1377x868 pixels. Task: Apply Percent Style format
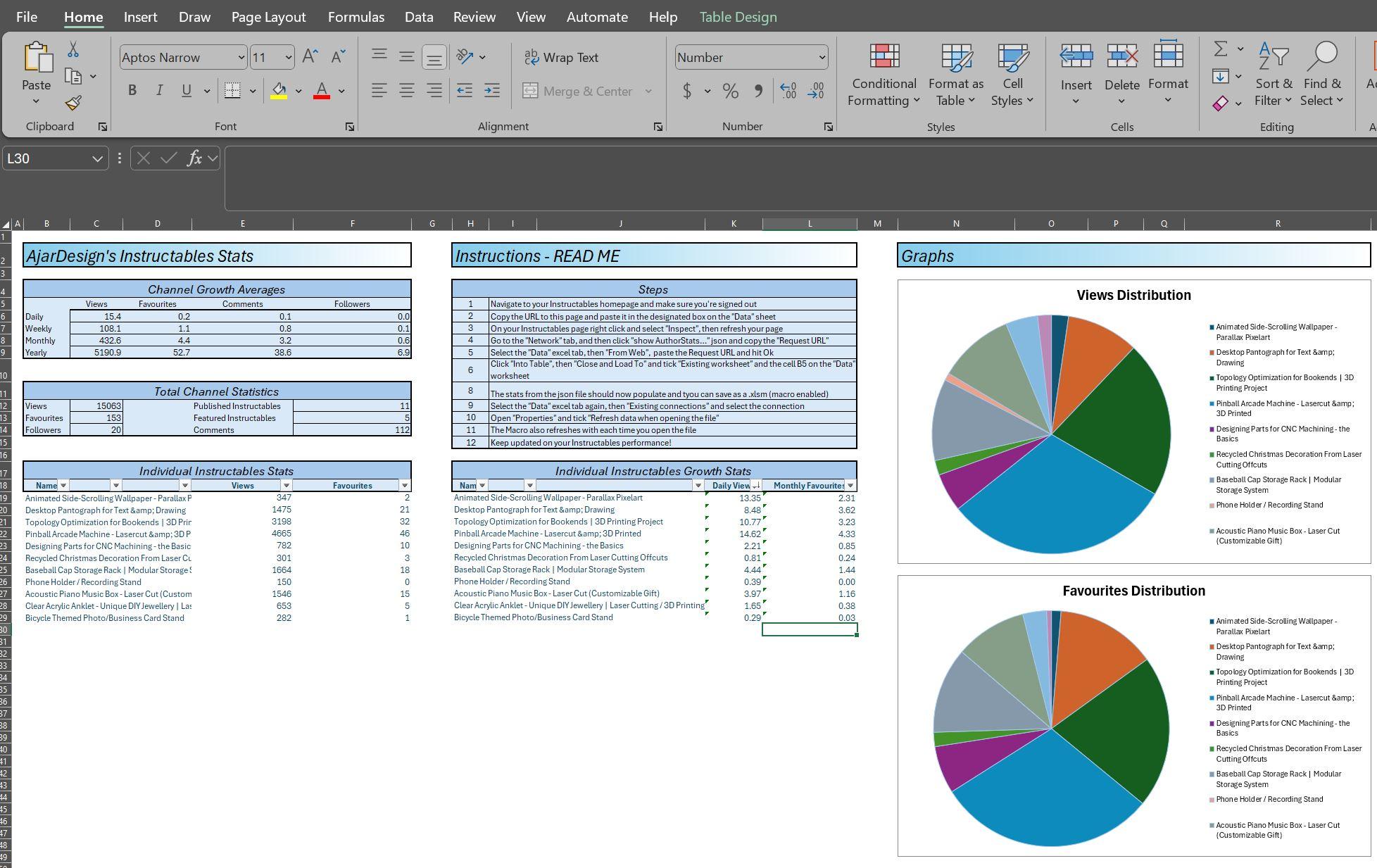pyautogui.click(x=731, y=91)
